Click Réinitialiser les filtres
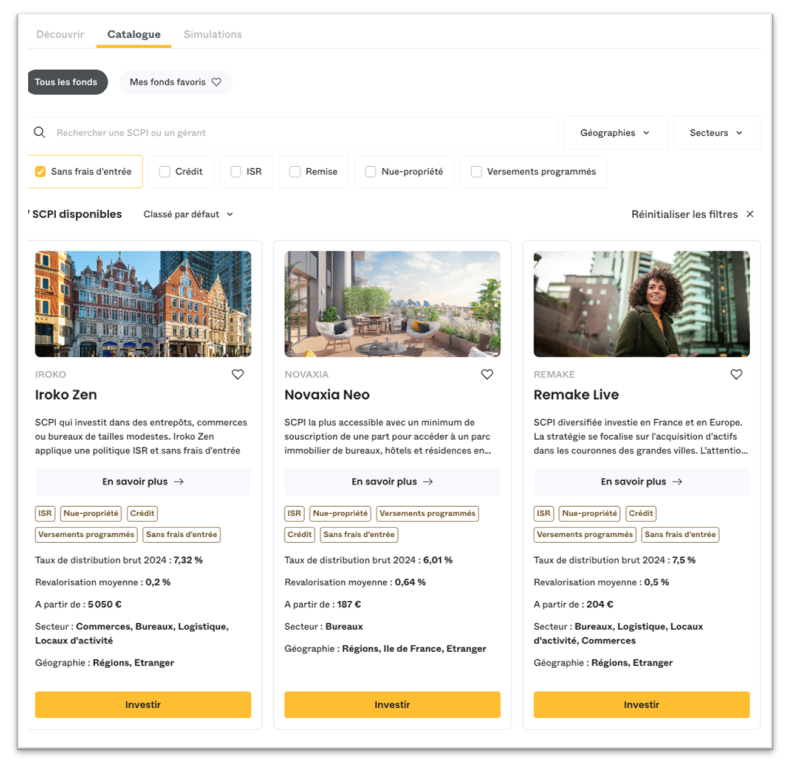787x762 pixels. pyautogui.click(x=685, y=214)
